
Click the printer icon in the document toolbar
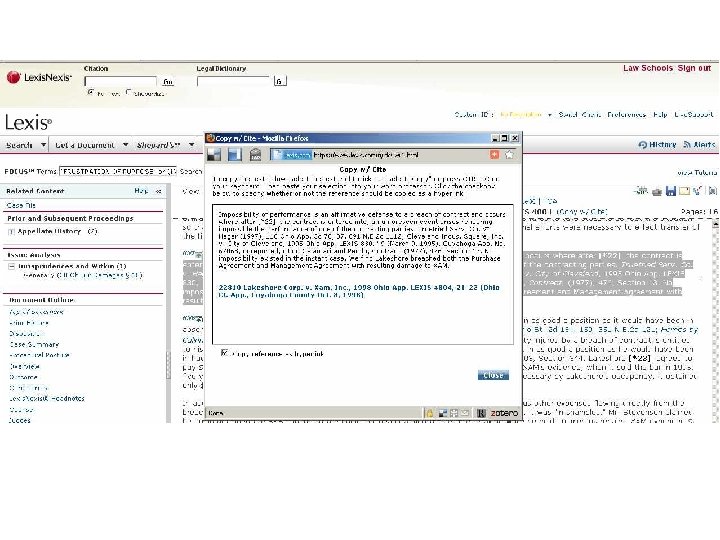pos(657,191)
